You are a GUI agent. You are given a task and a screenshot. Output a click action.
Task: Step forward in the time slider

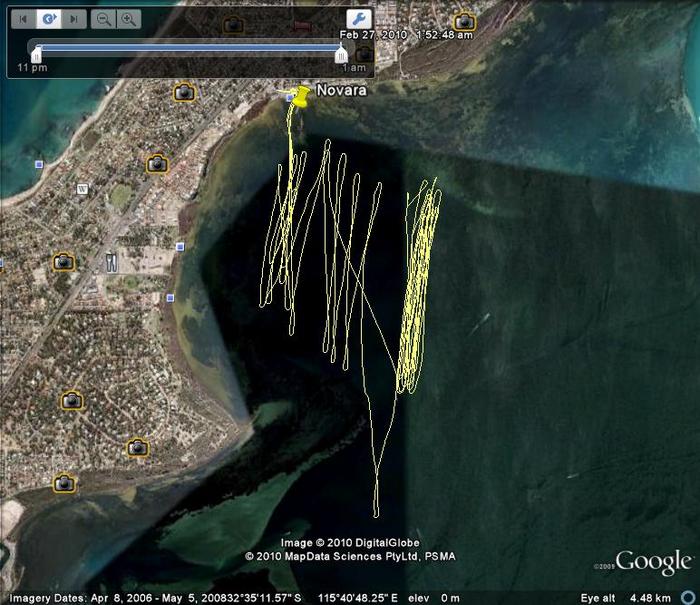[73, 19]
